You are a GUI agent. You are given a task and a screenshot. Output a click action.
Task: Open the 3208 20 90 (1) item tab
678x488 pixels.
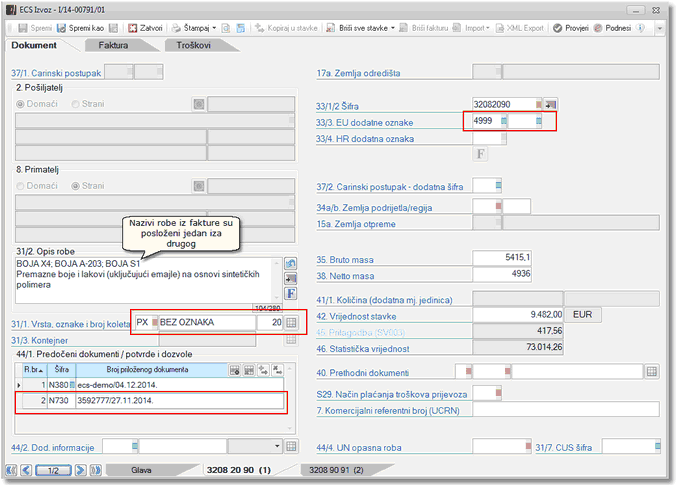coord(239,470)
